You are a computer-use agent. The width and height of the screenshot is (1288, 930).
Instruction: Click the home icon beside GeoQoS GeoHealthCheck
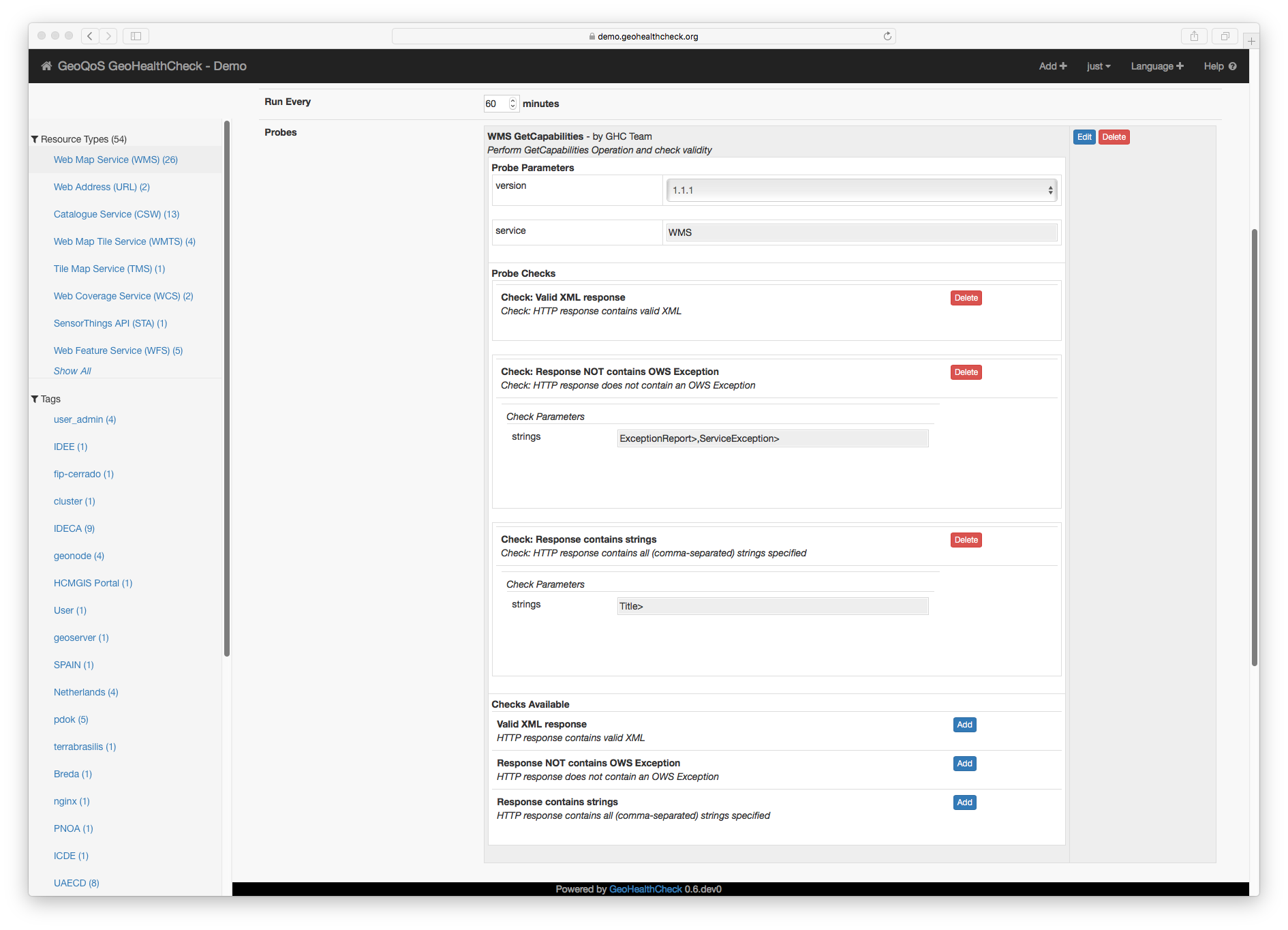click(46, 66)
